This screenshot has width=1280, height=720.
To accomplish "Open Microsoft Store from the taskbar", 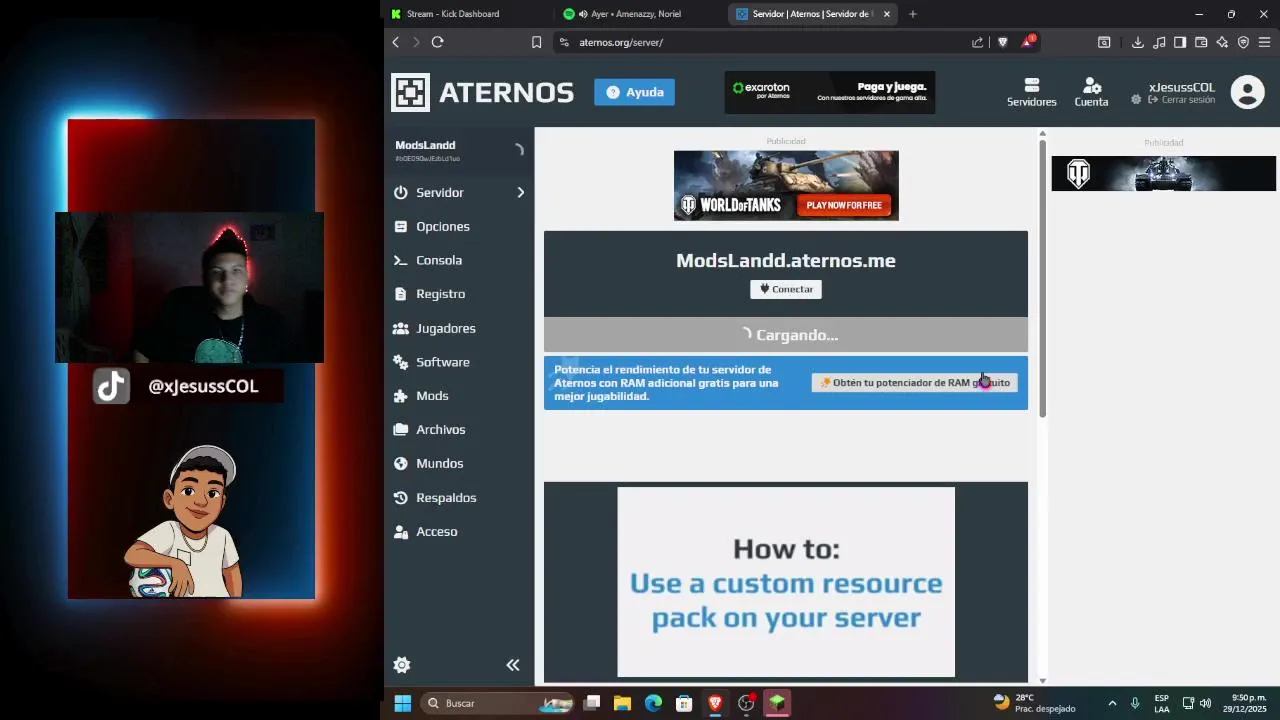I will (684, 703).
